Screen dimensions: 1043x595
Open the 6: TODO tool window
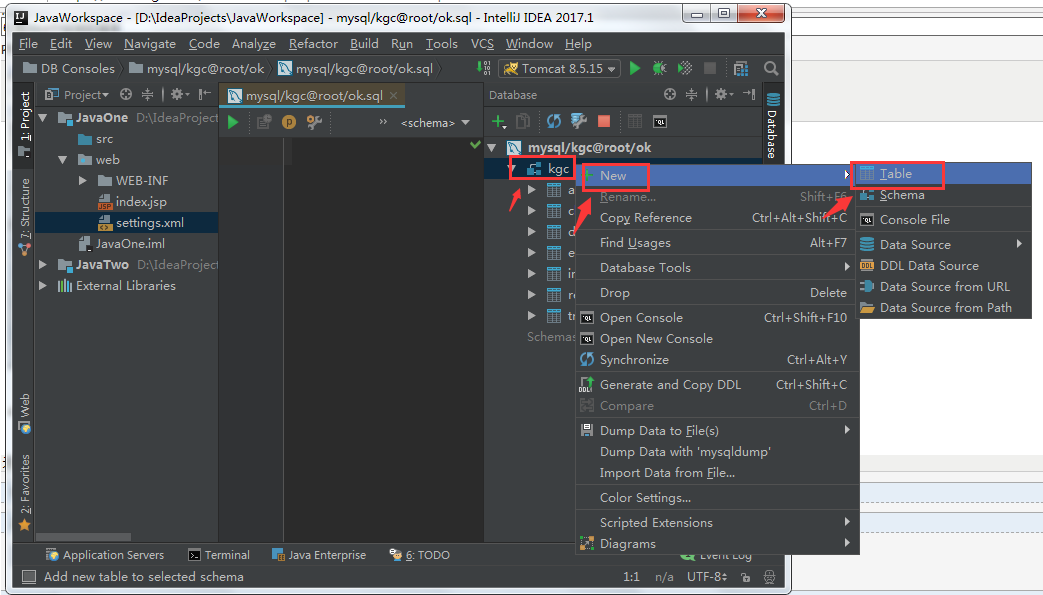(x=420, y=555)
